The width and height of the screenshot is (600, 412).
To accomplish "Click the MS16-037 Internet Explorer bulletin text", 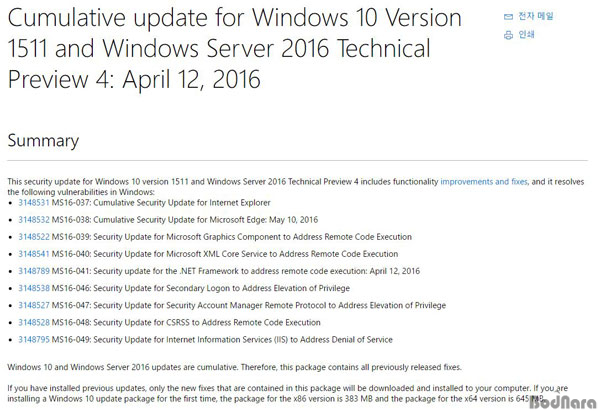I will point(161,203).
